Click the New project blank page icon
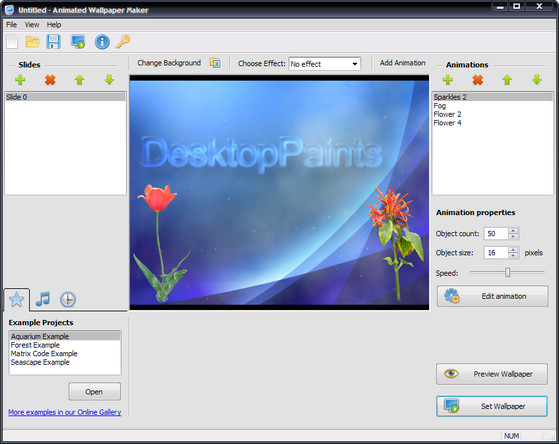Screen dimensions: 559x444 [x=12, y=42]
